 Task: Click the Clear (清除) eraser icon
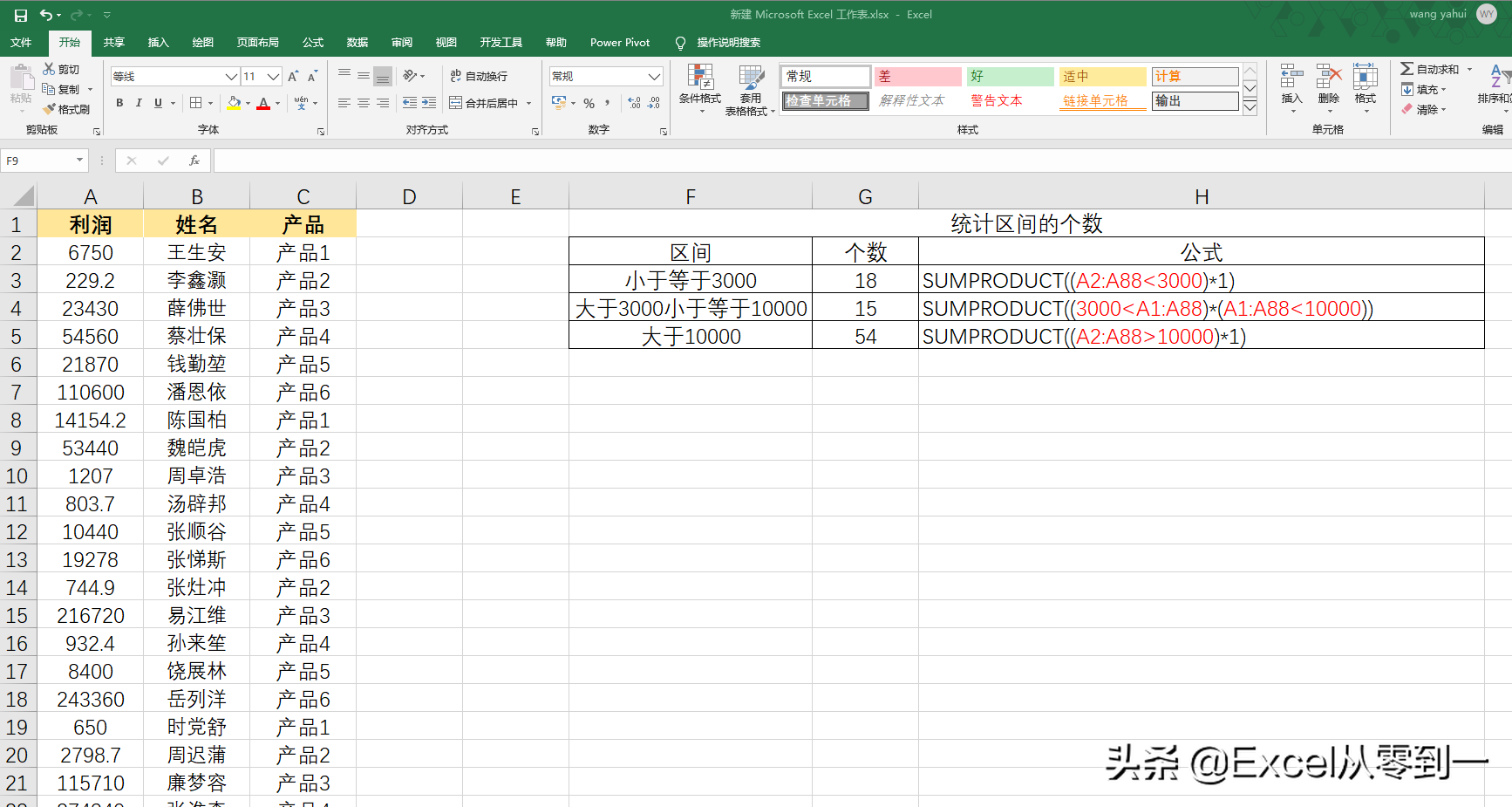pyautogui.click(x=1406, y=109)
